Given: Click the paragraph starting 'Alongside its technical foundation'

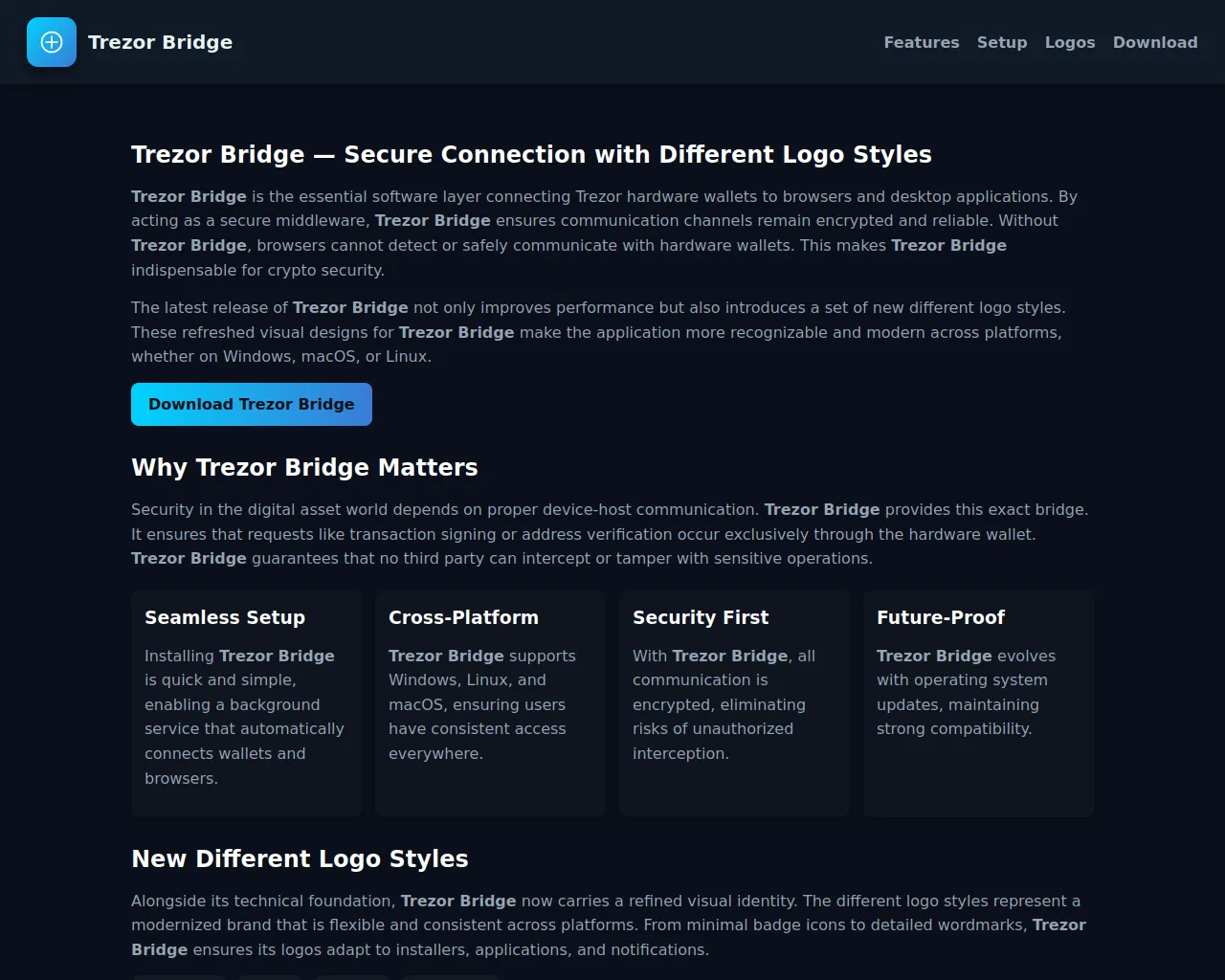Looking at the screenshot, I should point(610,925).
